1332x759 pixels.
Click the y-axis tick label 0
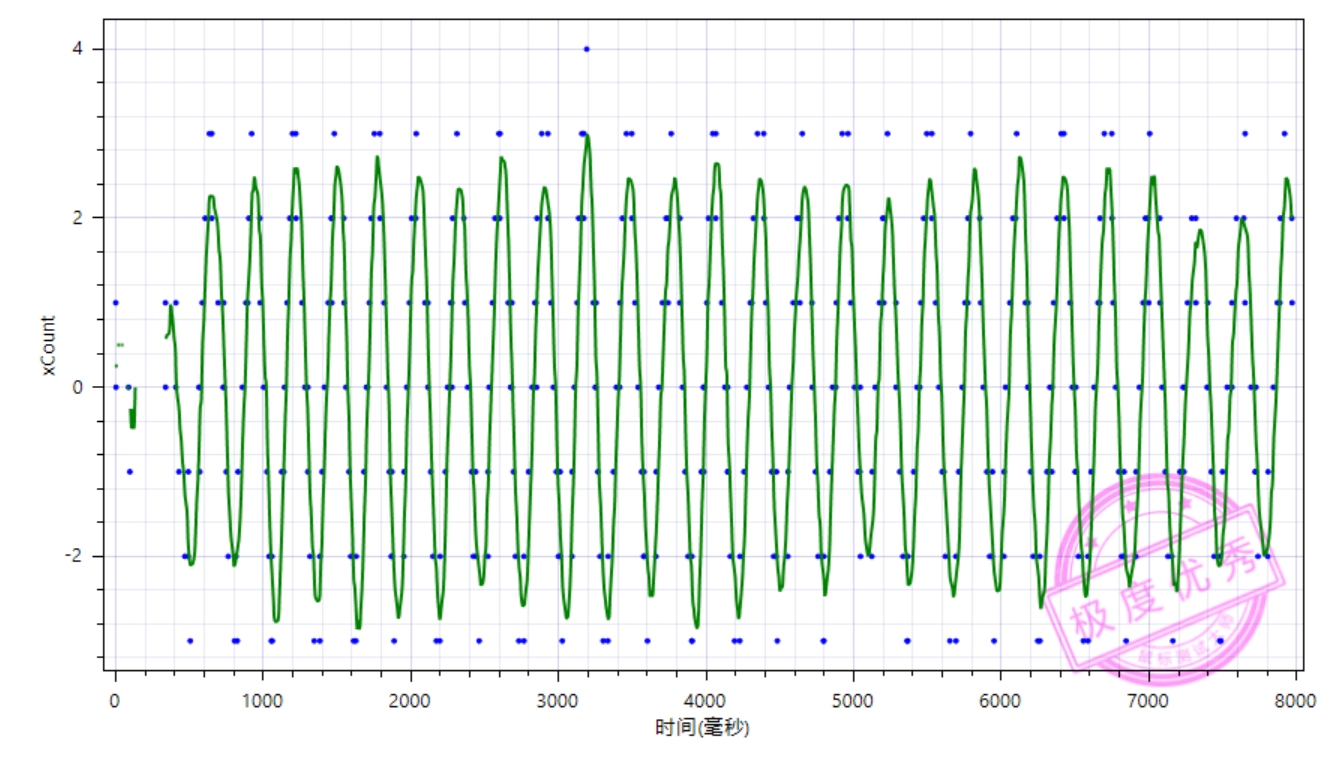[89, 387]
